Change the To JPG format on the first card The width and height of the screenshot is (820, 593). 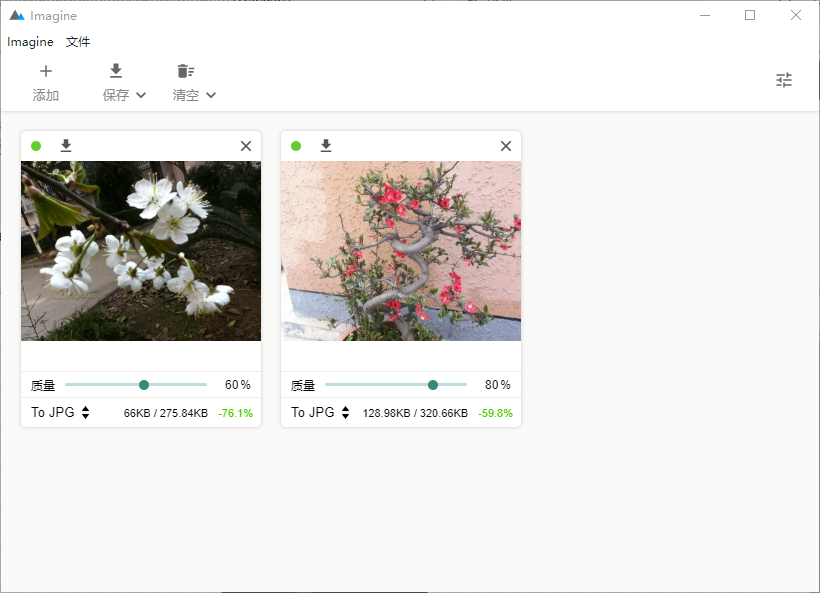click(60, 412)
